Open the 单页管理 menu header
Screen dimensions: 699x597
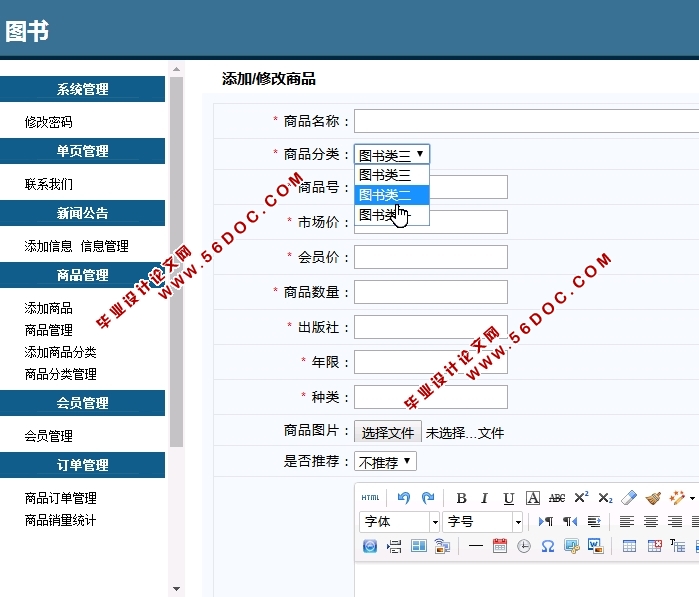pyautogui.click(x=82, y=151)
